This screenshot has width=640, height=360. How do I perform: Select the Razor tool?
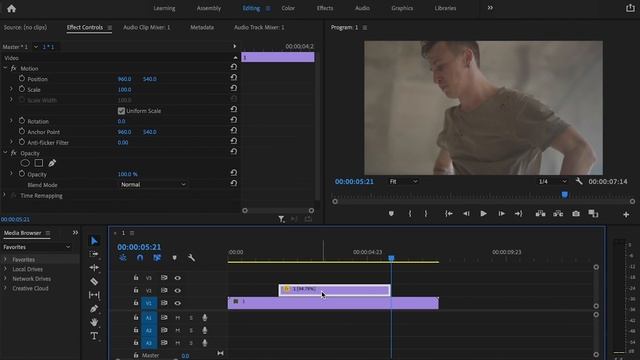[x=94, y=281]
